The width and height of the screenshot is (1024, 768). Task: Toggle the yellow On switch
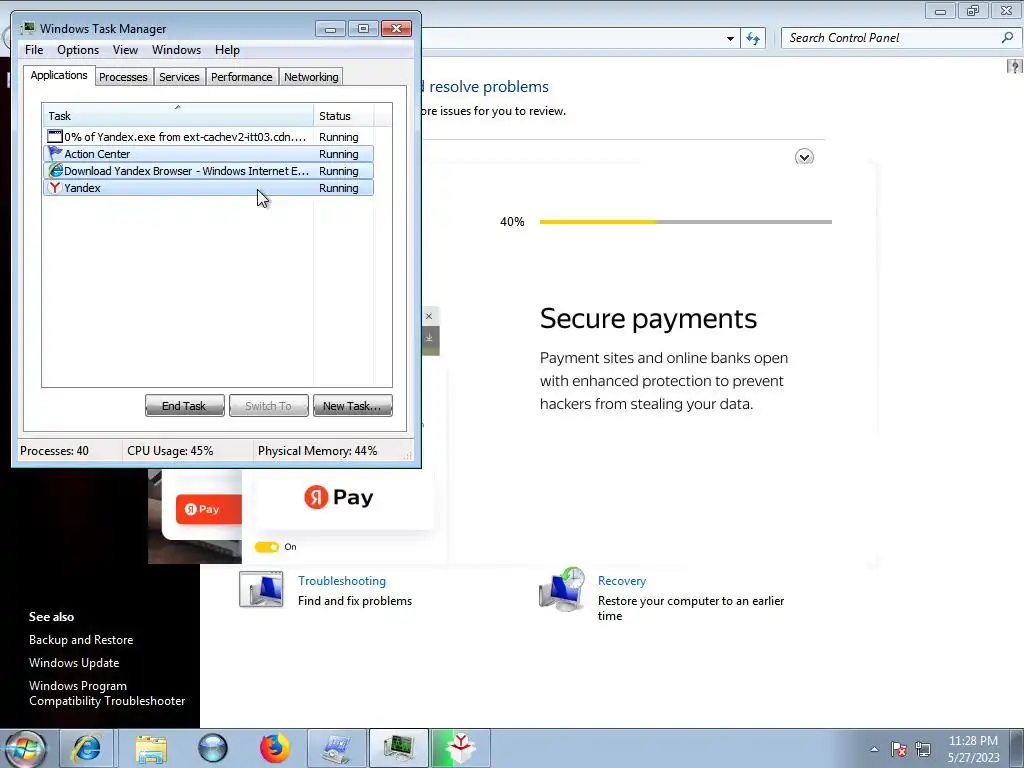(266, 547)
